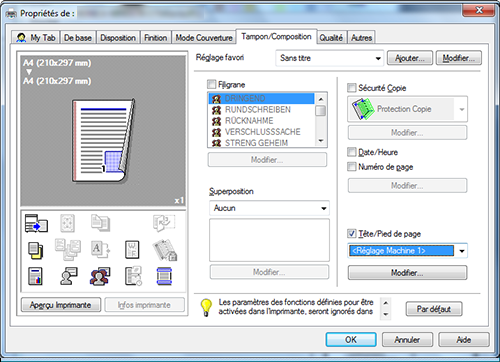Click the document with clock icon
This screenshot has height=362, width=500.
pos(133,276)
